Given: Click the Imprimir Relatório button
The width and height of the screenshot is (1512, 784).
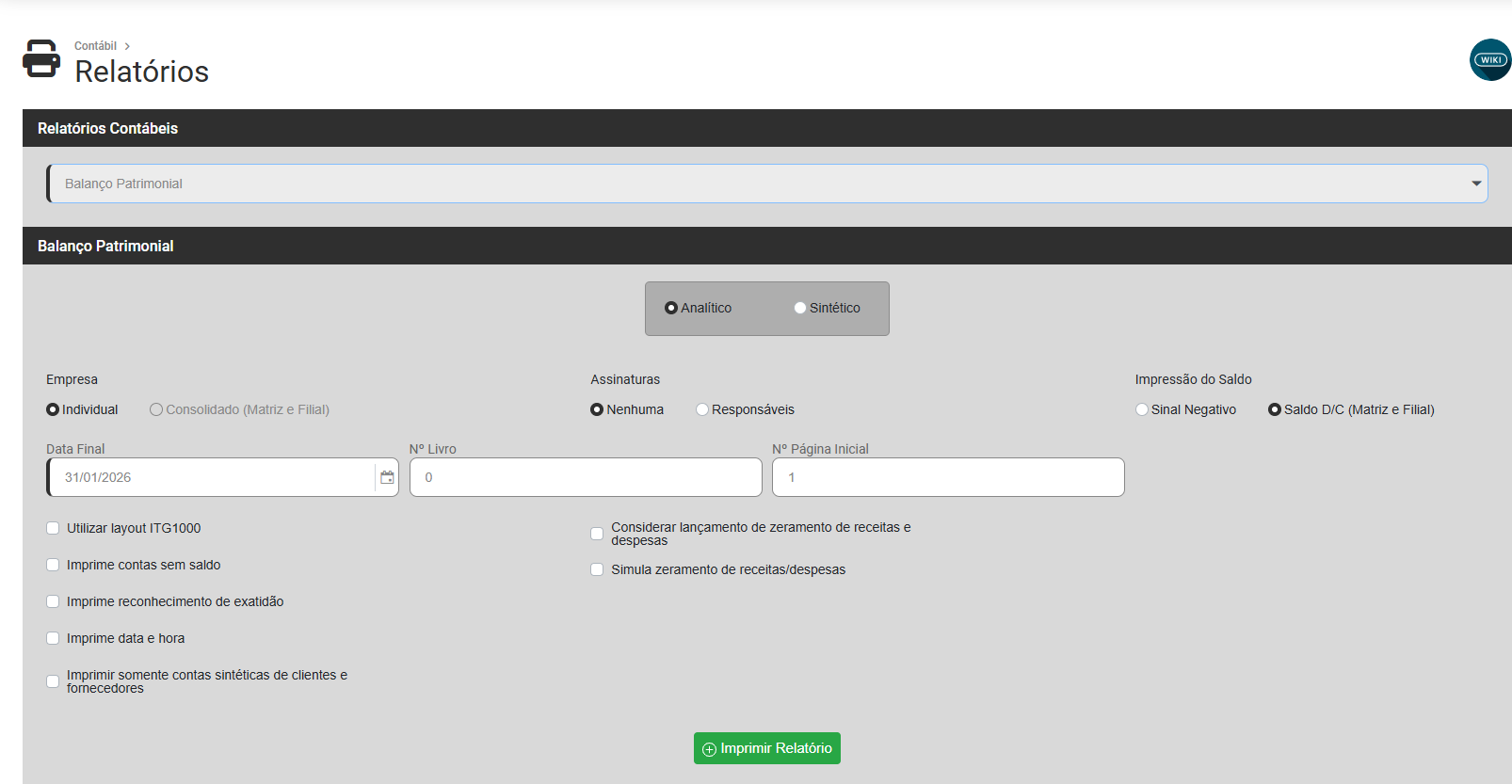Looking at the screenshot, I should point(767,748).
